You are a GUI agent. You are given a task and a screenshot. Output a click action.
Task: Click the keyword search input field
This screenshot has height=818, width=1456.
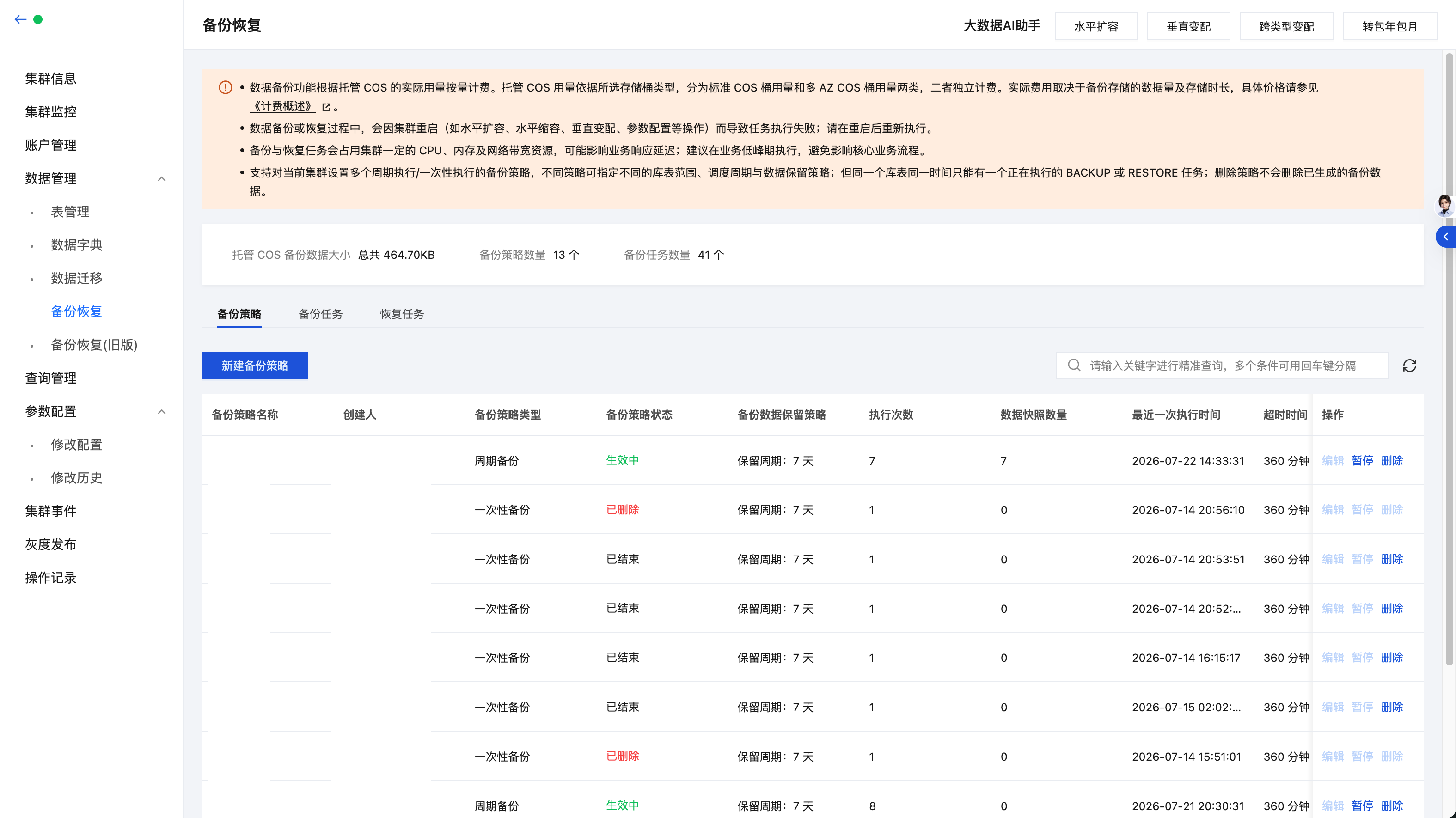[x=1222, y=366]
